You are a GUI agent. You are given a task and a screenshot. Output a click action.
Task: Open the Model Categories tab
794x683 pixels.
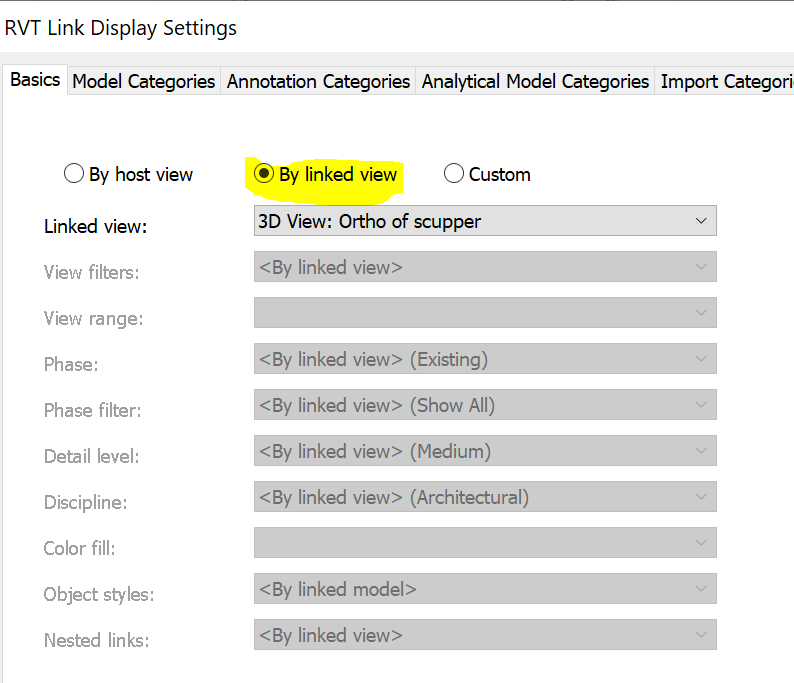(x=144, y=82)
